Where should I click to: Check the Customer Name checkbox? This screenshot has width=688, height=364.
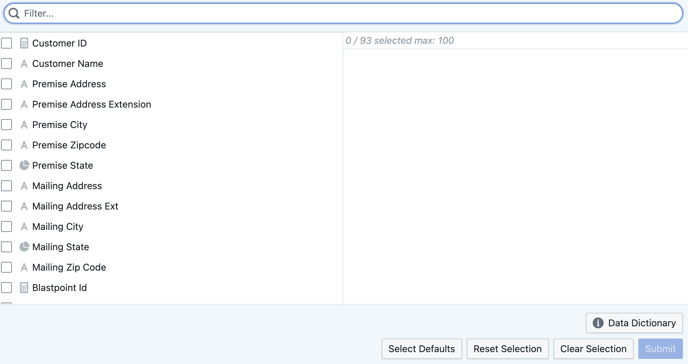click(x=7, y=64)
